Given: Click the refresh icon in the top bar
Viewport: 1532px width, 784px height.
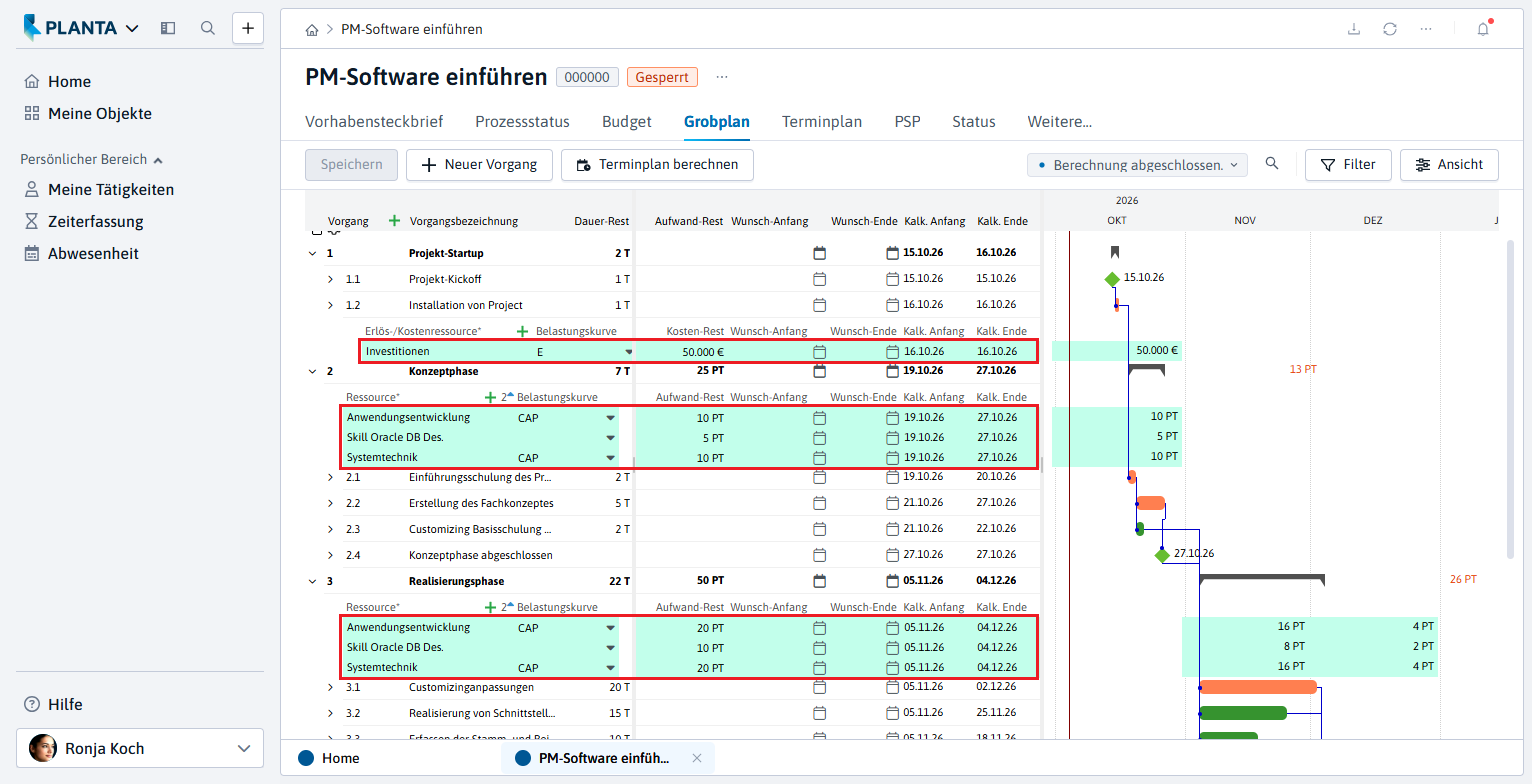Looking at the screenshot, I should pyautogui.click(x=1390, y=29).
